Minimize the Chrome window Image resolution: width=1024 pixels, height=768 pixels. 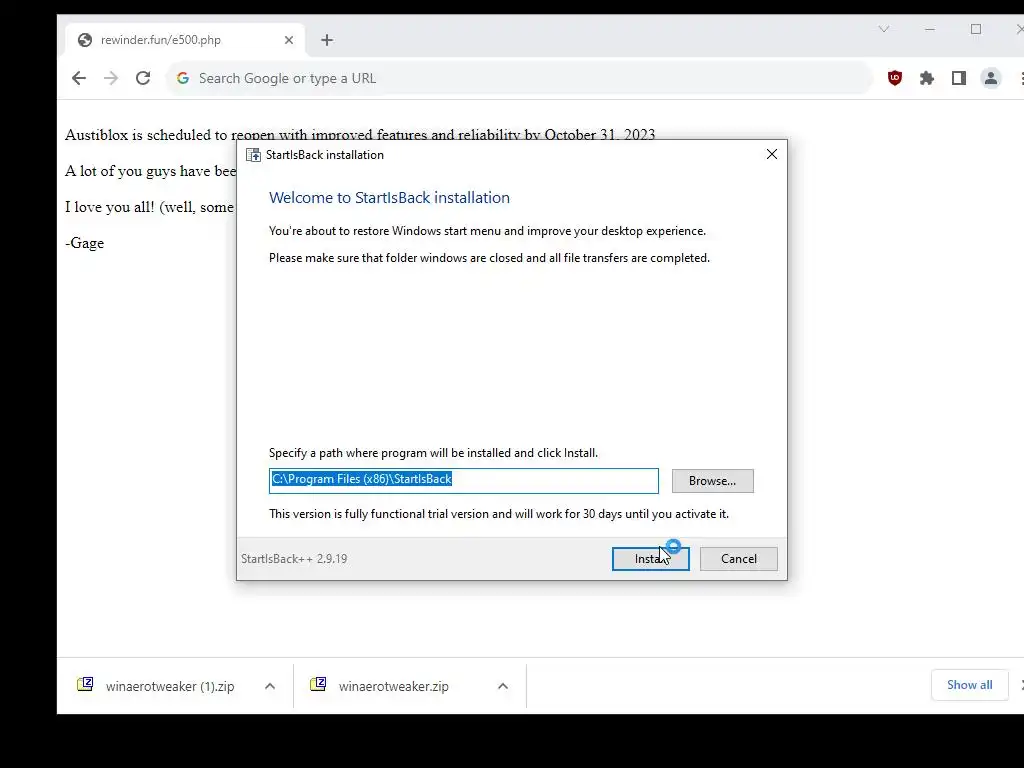930,29
